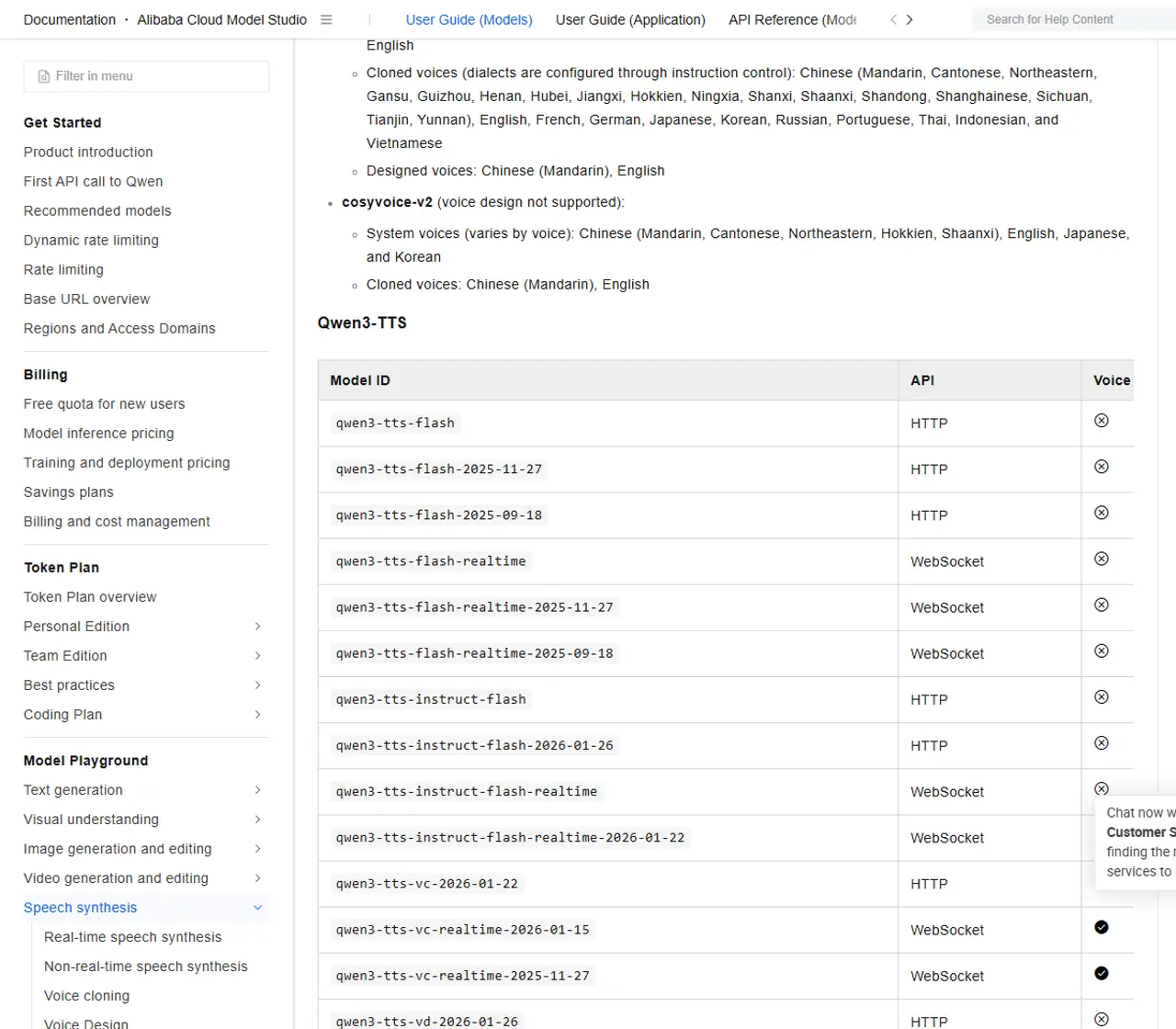
Task: Open Billing and cost management
Action: pyautogui.click(x=117, y=522)
